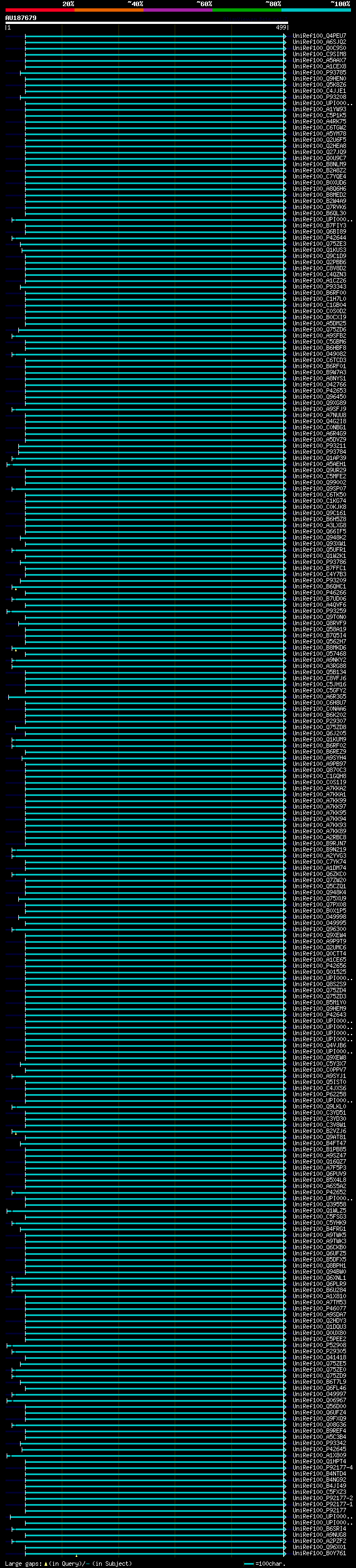The image size is (356, 1568).
Task: Select hit UniRef100_P92177-4
Action: click(323, 1467)
